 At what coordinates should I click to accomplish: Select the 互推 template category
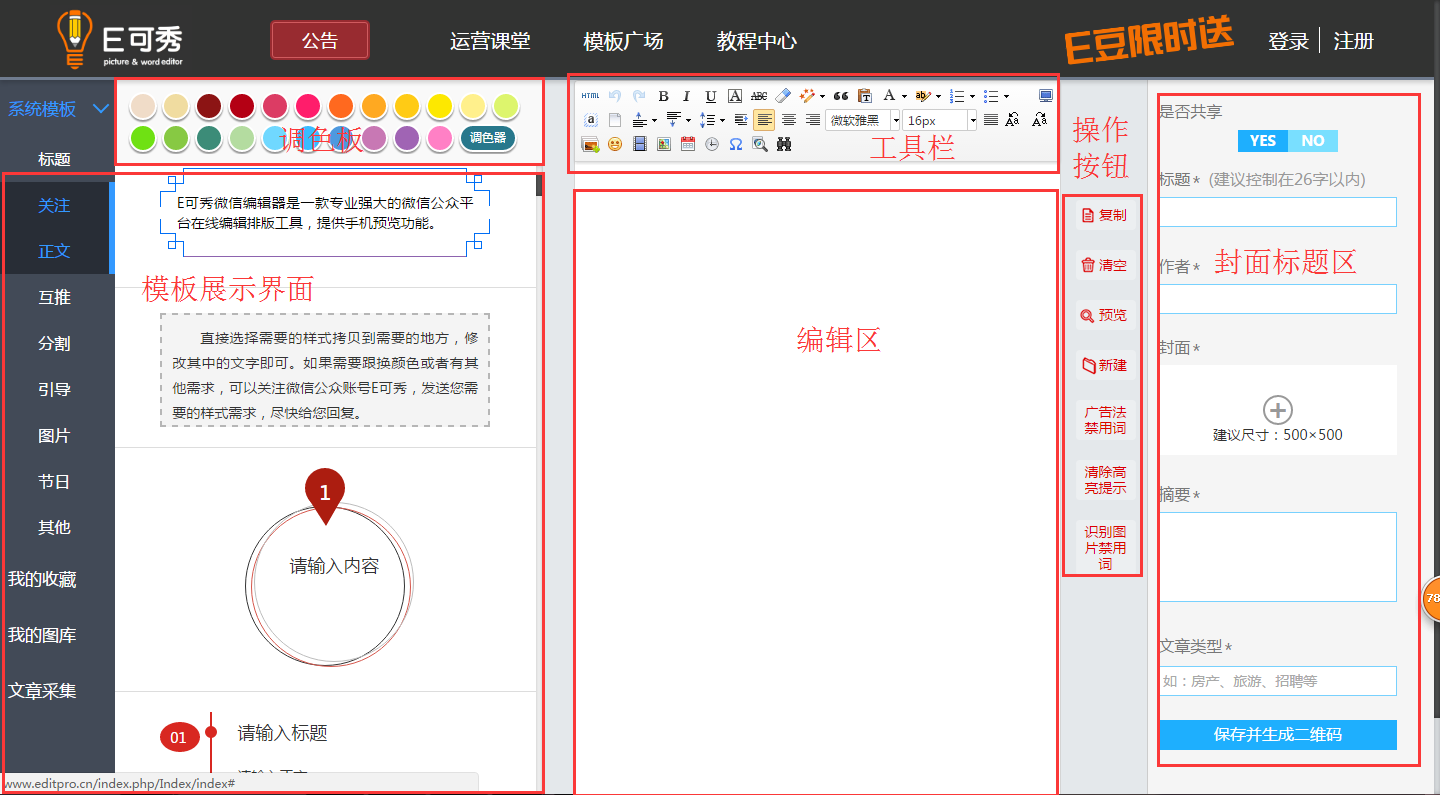coord(54,297)
